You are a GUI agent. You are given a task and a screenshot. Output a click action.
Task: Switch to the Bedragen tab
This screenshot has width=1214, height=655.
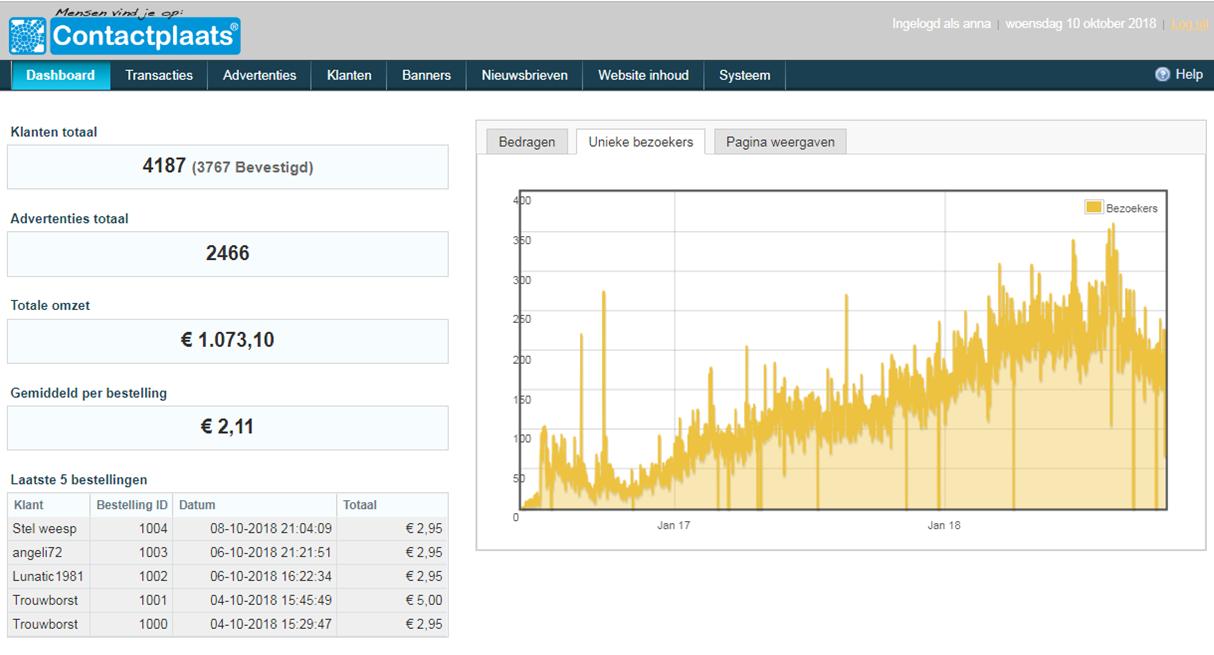527,142
